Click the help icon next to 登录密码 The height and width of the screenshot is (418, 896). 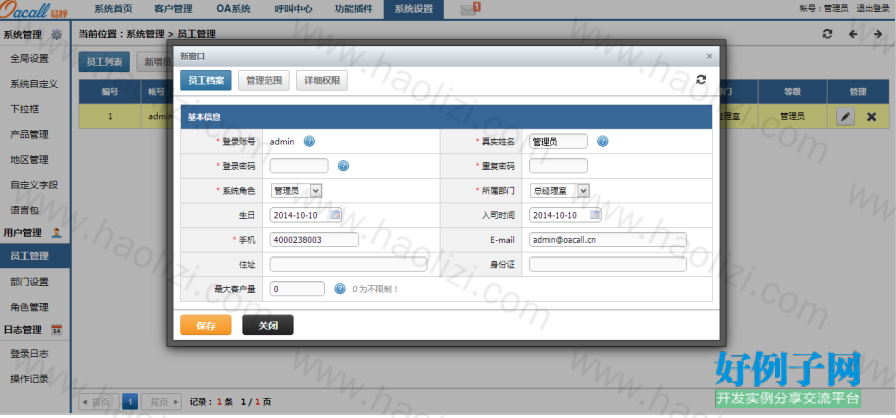click(x=343, y=166)
